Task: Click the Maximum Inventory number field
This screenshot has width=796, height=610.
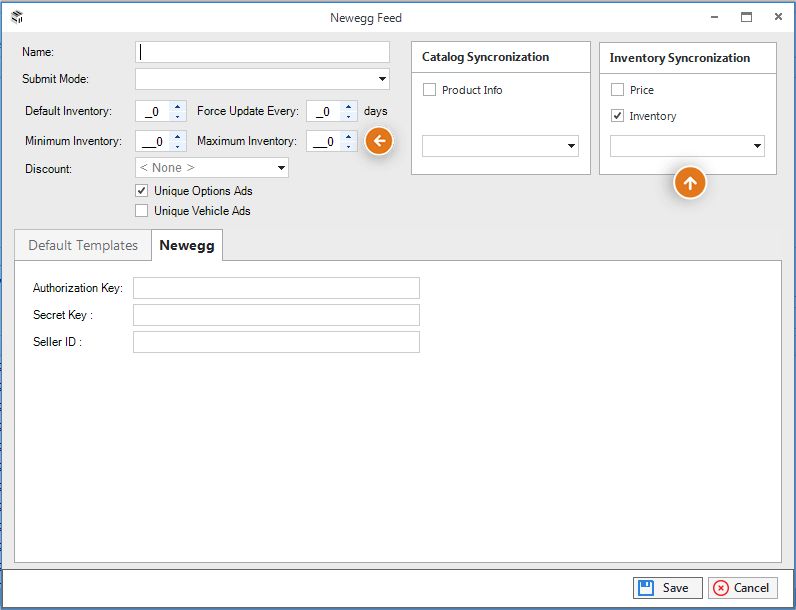Action: tap(324, 141)
